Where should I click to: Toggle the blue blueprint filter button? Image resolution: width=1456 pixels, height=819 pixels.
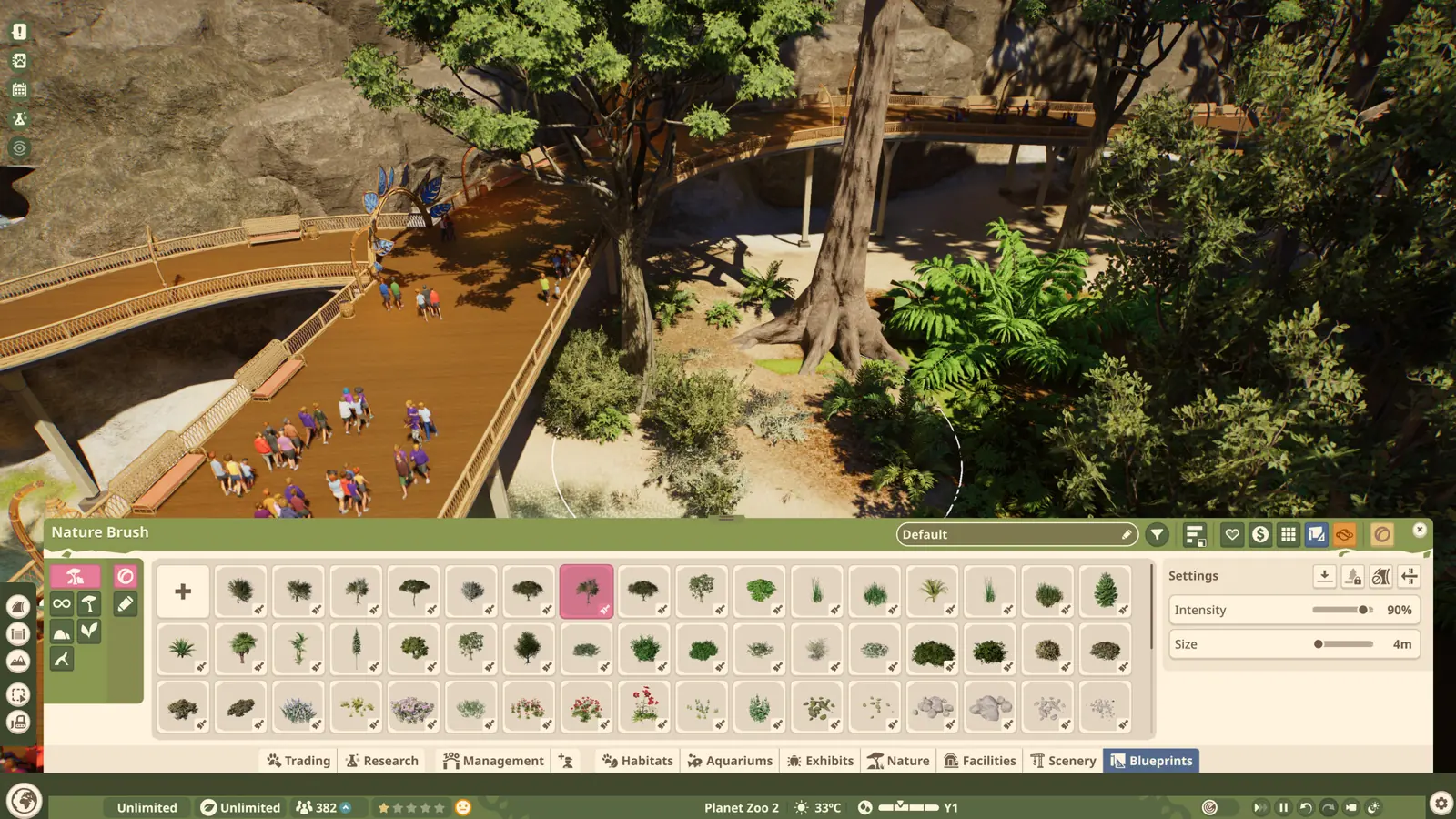point(1317,535)
